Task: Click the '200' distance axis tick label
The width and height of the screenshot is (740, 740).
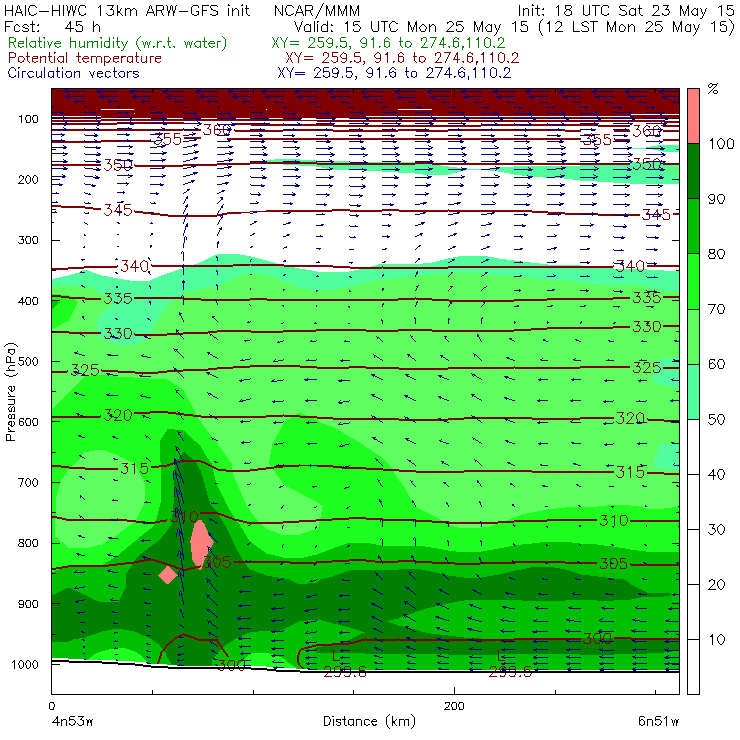Action: pyautogui.click(x=454, y=706)
